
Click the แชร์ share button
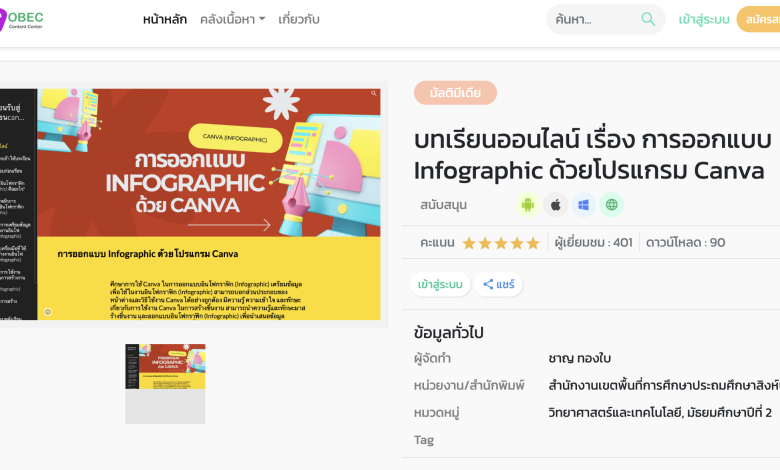pos(498,284)
